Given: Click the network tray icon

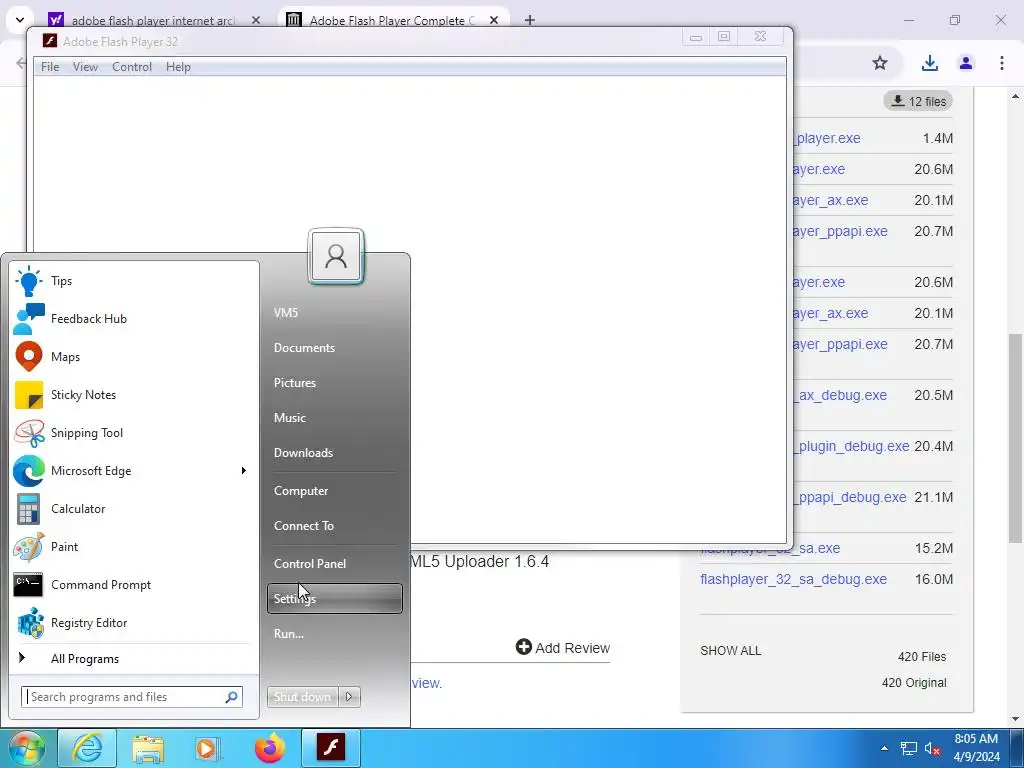Looking at the screenshot, I should point(908,748).
